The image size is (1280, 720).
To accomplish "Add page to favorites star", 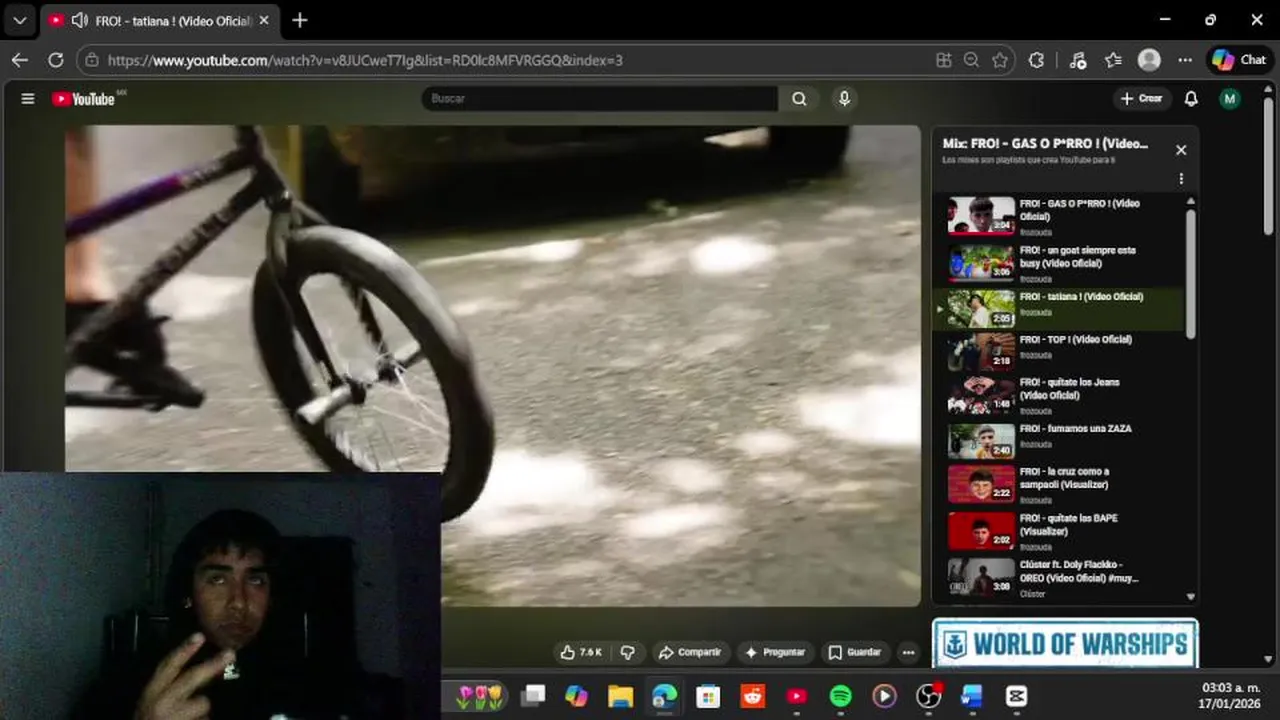I will (x=1000, y=60).
